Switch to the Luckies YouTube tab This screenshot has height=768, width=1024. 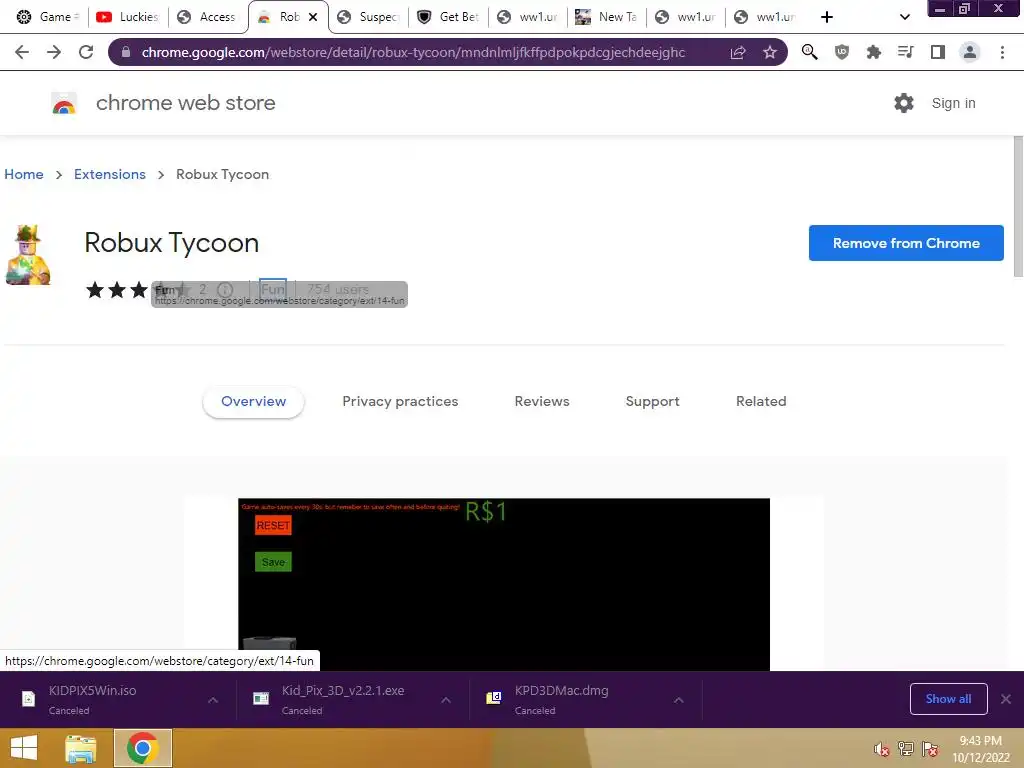[128, 17]
